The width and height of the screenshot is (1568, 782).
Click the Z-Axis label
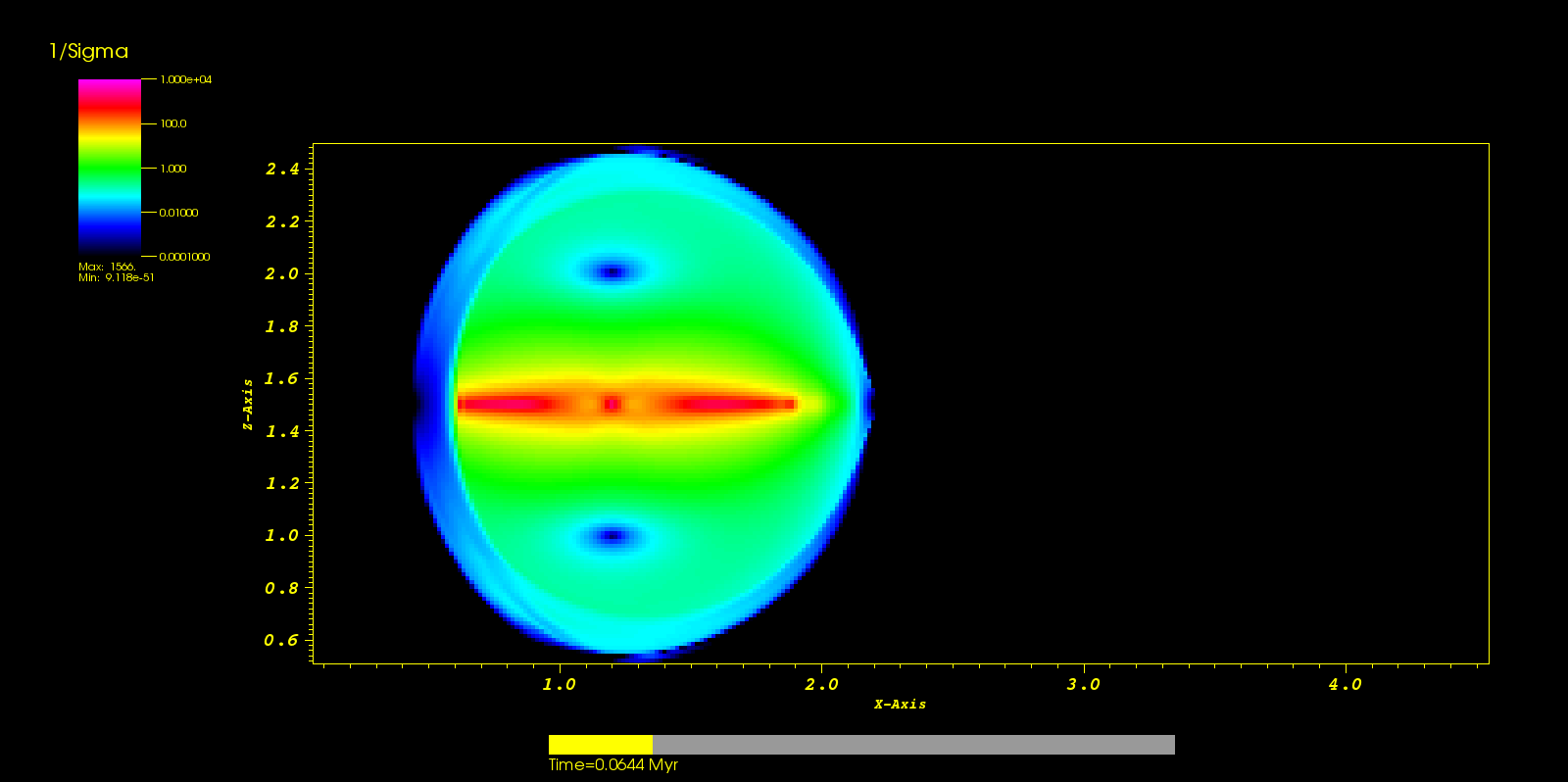[248, 405]
